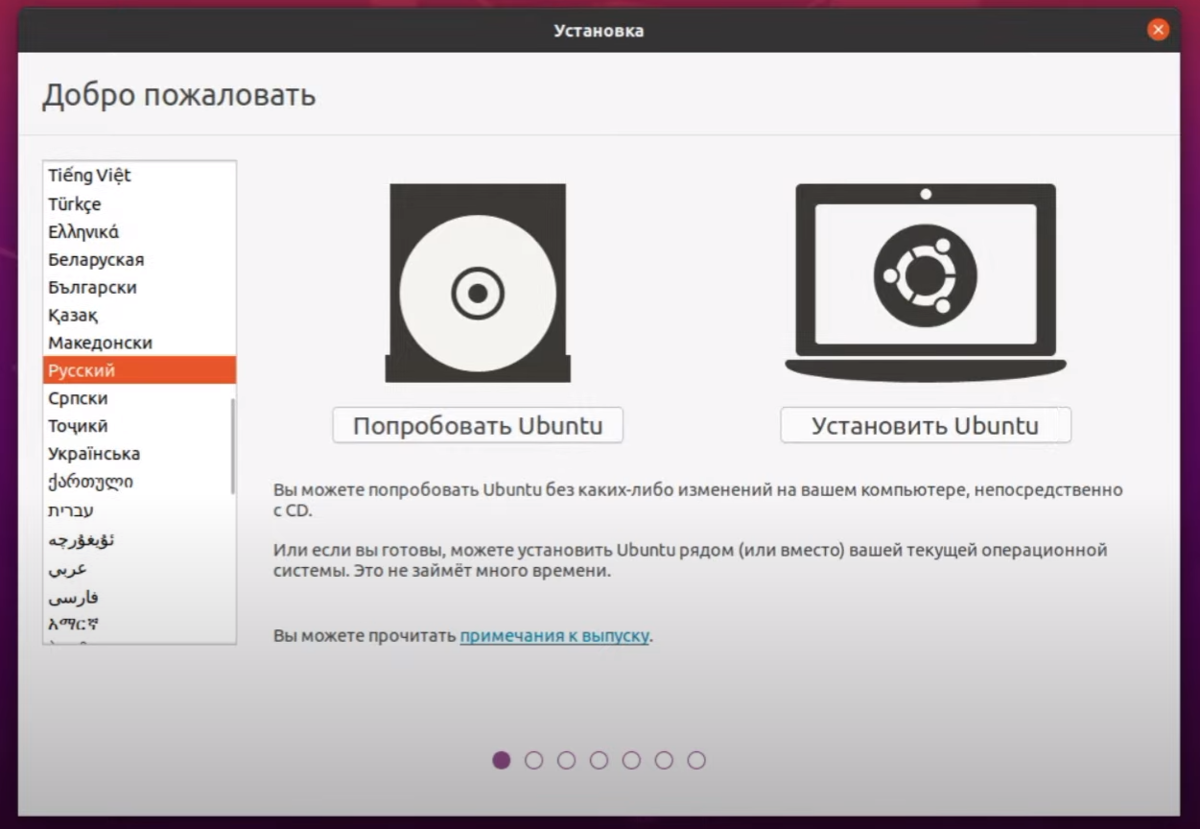Click the Попробовать Ubuntu button
1200x829 pixels.
tap(478, 425)
